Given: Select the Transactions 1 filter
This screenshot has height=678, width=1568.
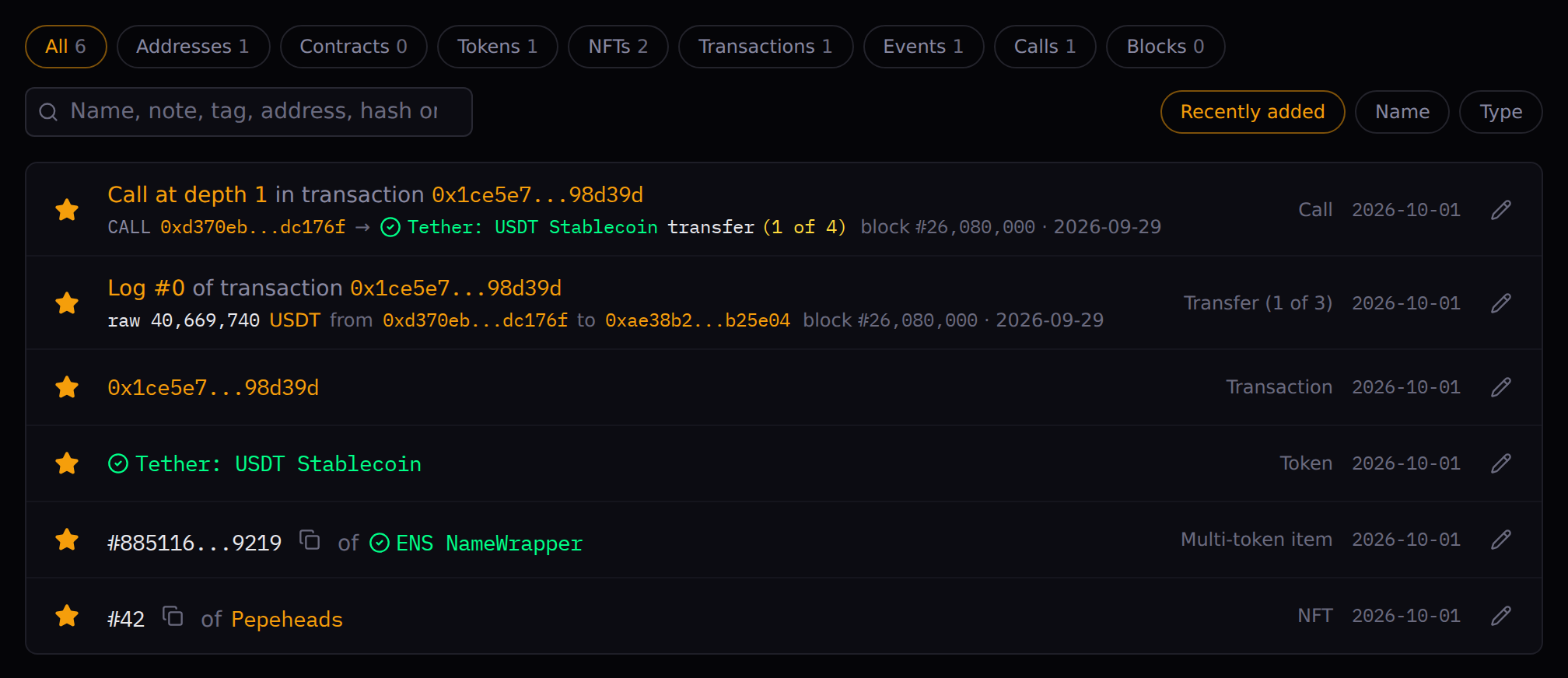Looking at the screenshot, I should pyautogui.click(x=766, y=47).
